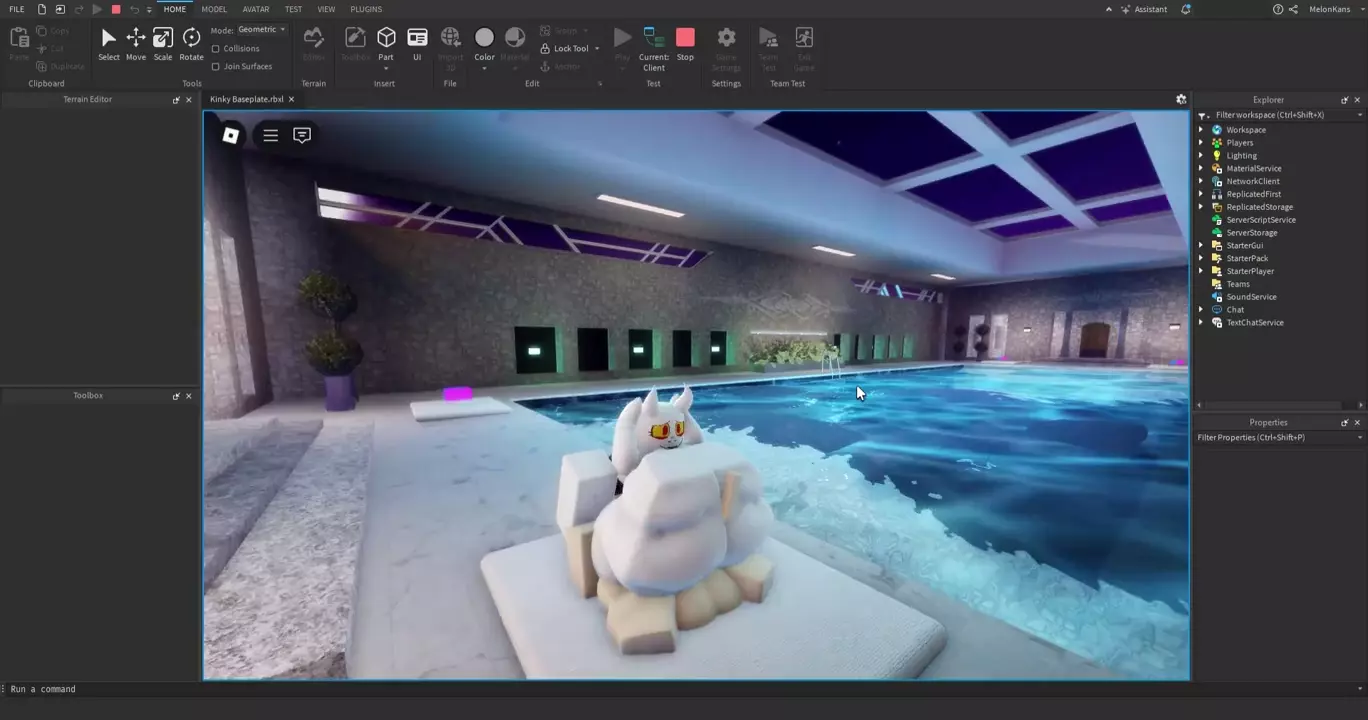Click the Roblox logo menu in viewport
The width and height of the screenshot is (1368, 720).
[x=230, y=135]
